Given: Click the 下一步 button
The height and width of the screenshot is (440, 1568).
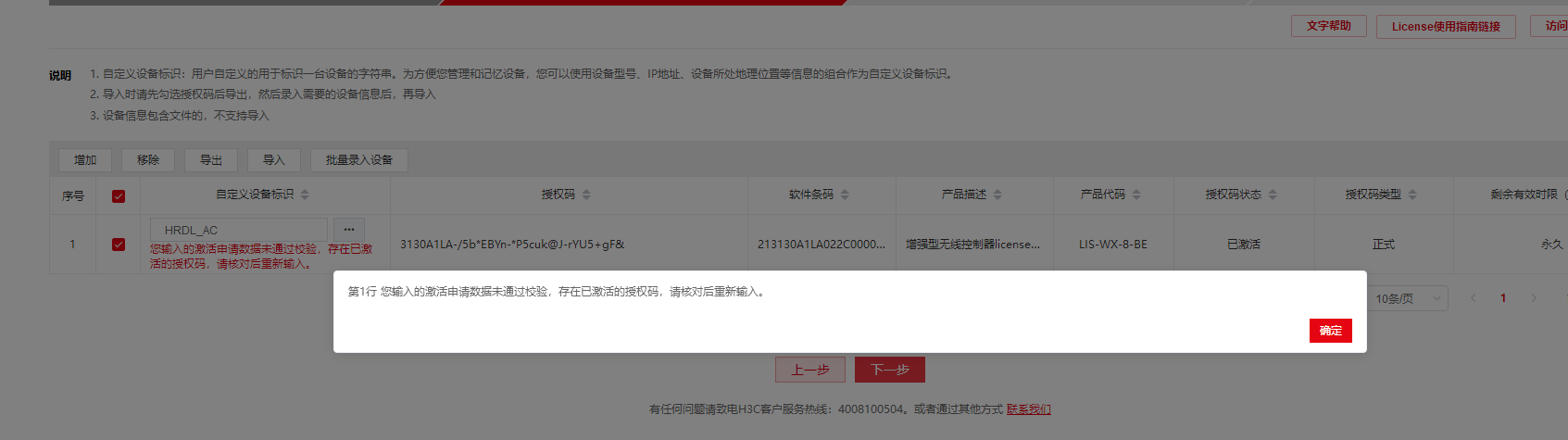Looking at the screenshot, I should click(x=890, y=370).
